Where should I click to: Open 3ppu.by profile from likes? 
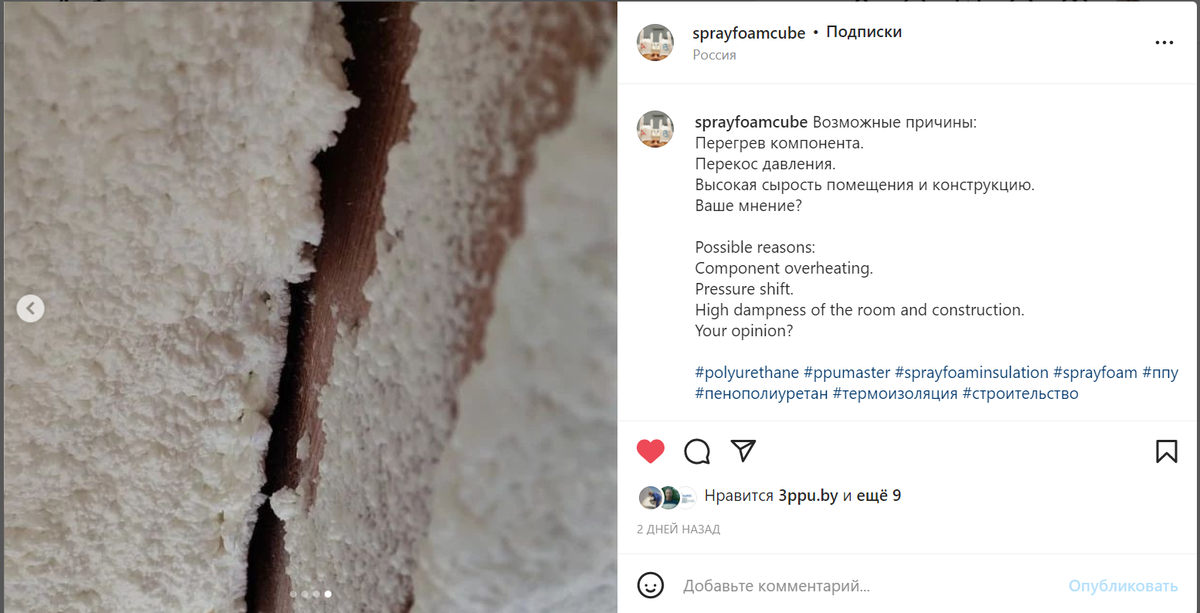808,495
